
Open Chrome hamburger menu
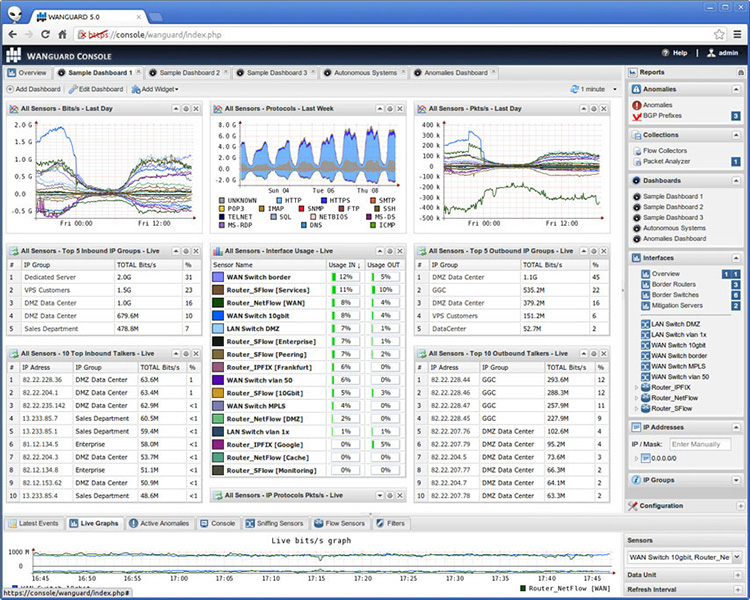click(x=738, y=34)
